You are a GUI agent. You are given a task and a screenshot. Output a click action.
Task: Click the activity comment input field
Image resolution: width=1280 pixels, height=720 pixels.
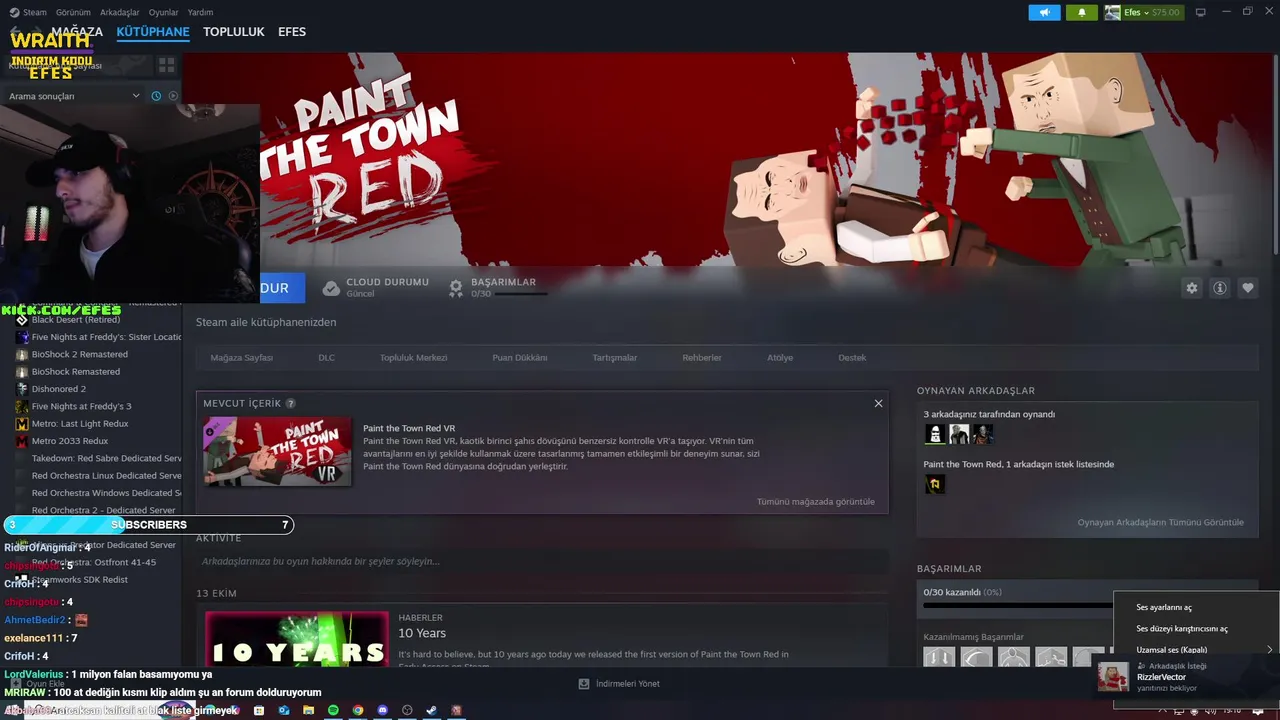tap(542, 561)
